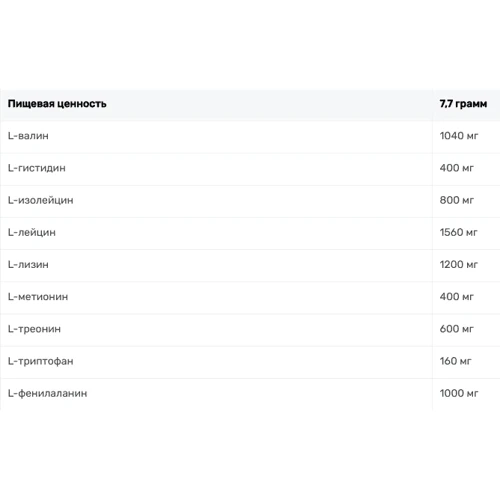Select the L-треонин row label
The width and height of the screenshot is (500, 500).
34,329
